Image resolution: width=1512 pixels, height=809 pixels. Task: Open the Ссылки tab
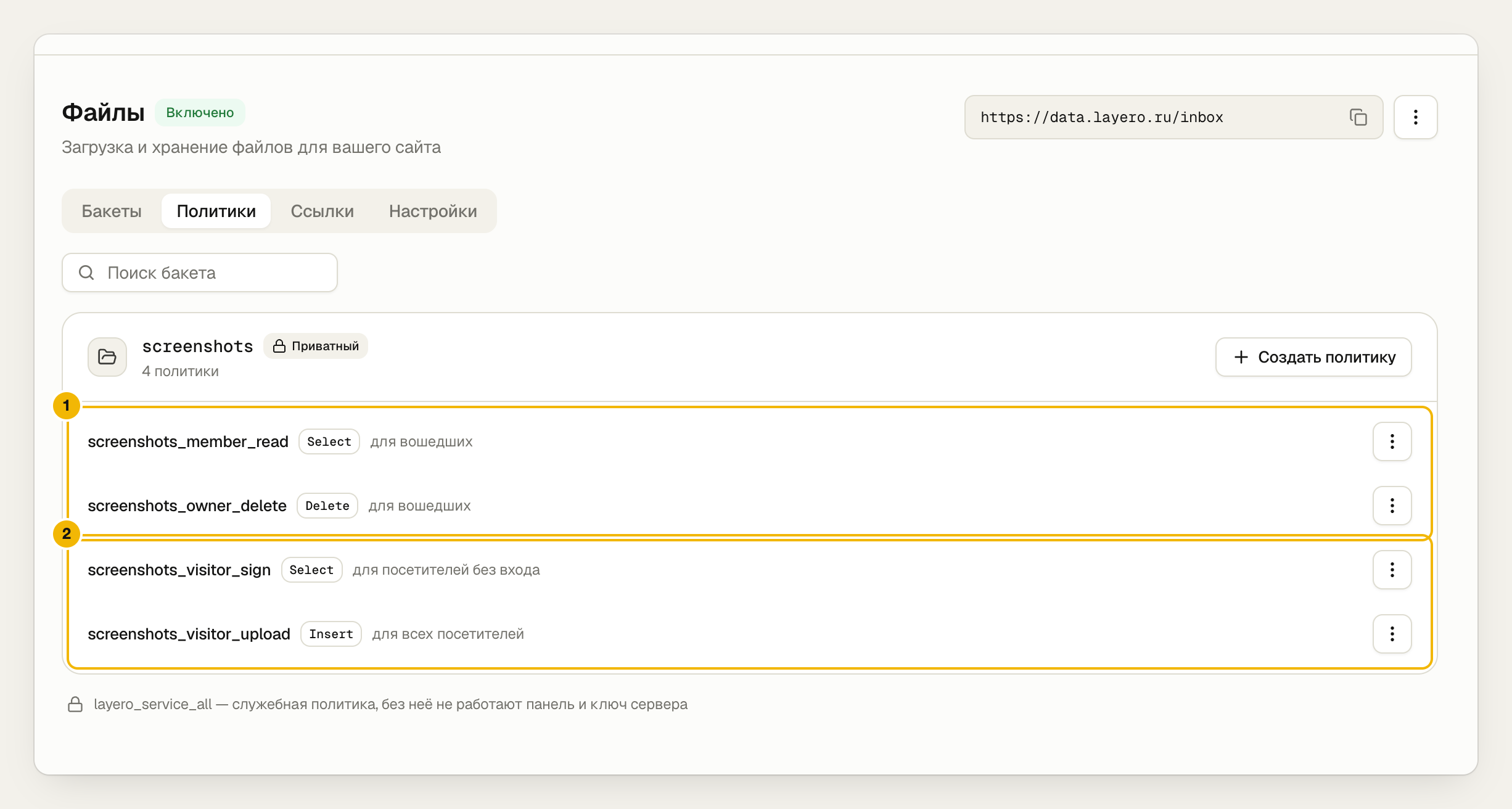(x=323, y=211)
